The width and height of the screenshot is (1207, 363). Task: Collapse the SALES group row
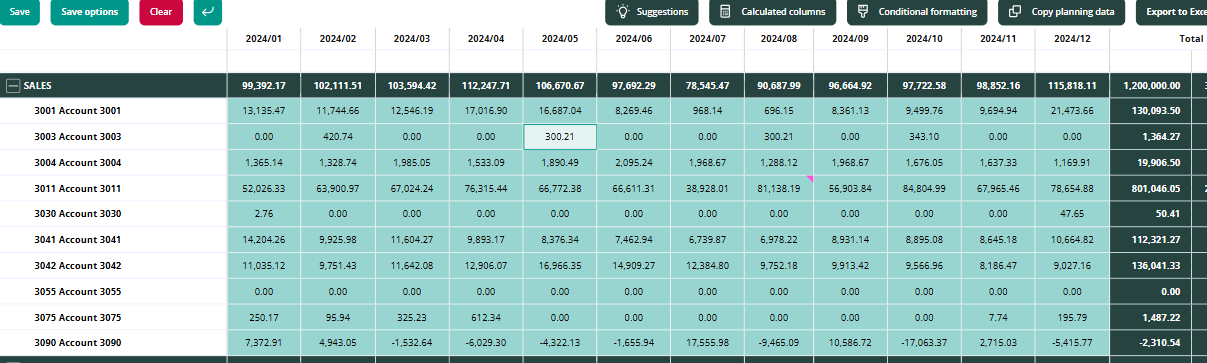pyautogui.click(x=13, y=86)
